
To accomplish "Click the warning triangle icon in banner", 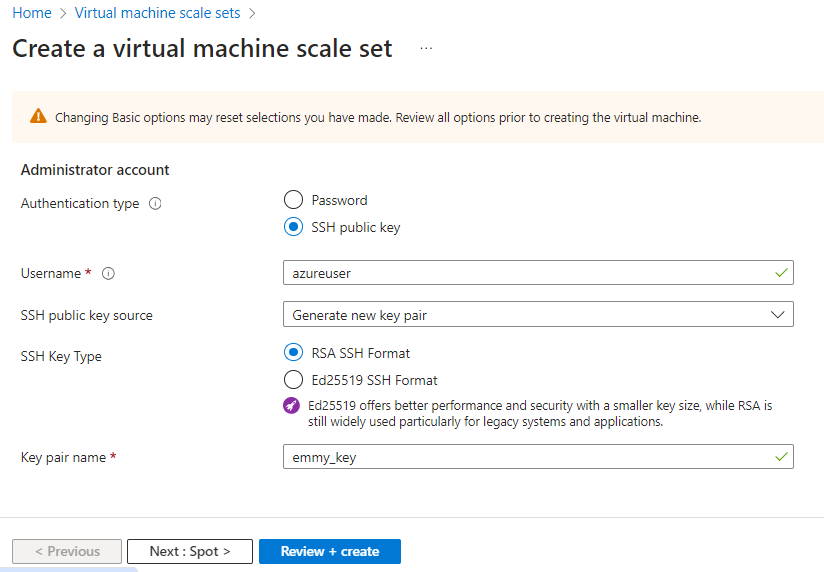I will pyautogui.click(x=38, y=116).
